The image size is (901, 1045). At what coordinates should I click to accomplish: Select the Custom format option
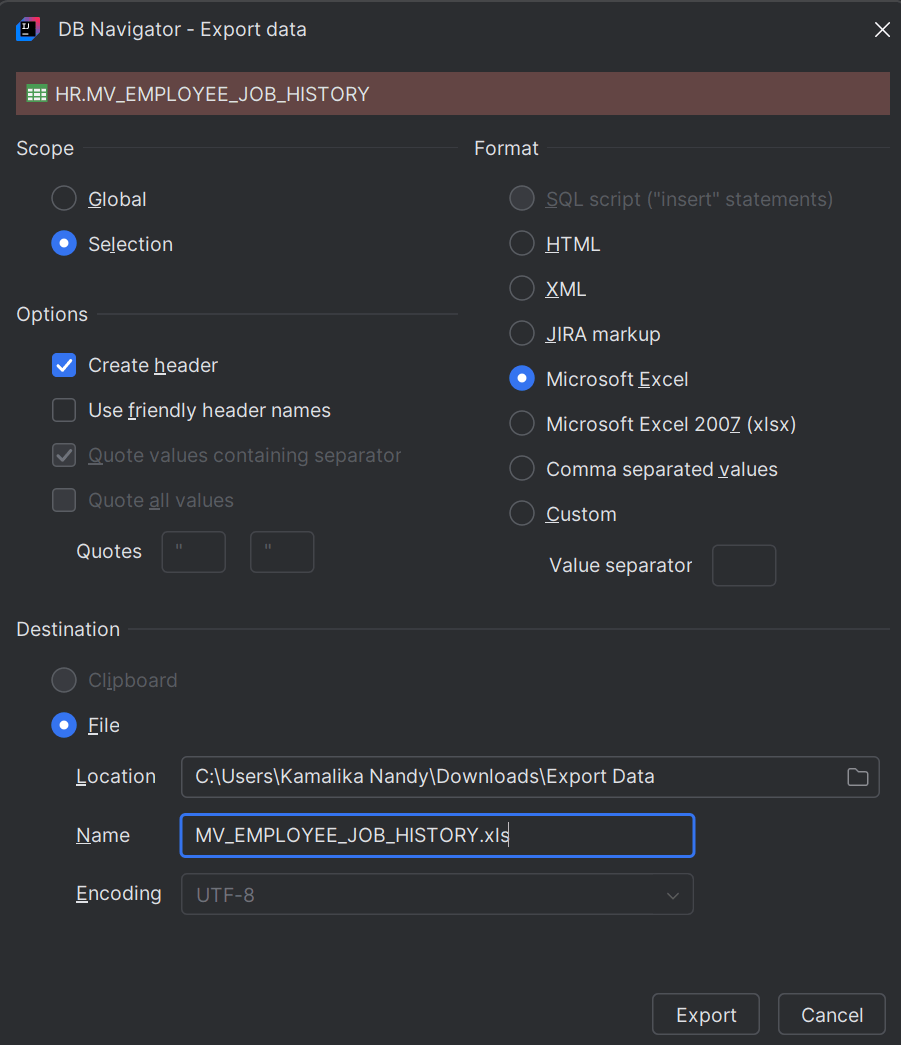pos(521,513)
